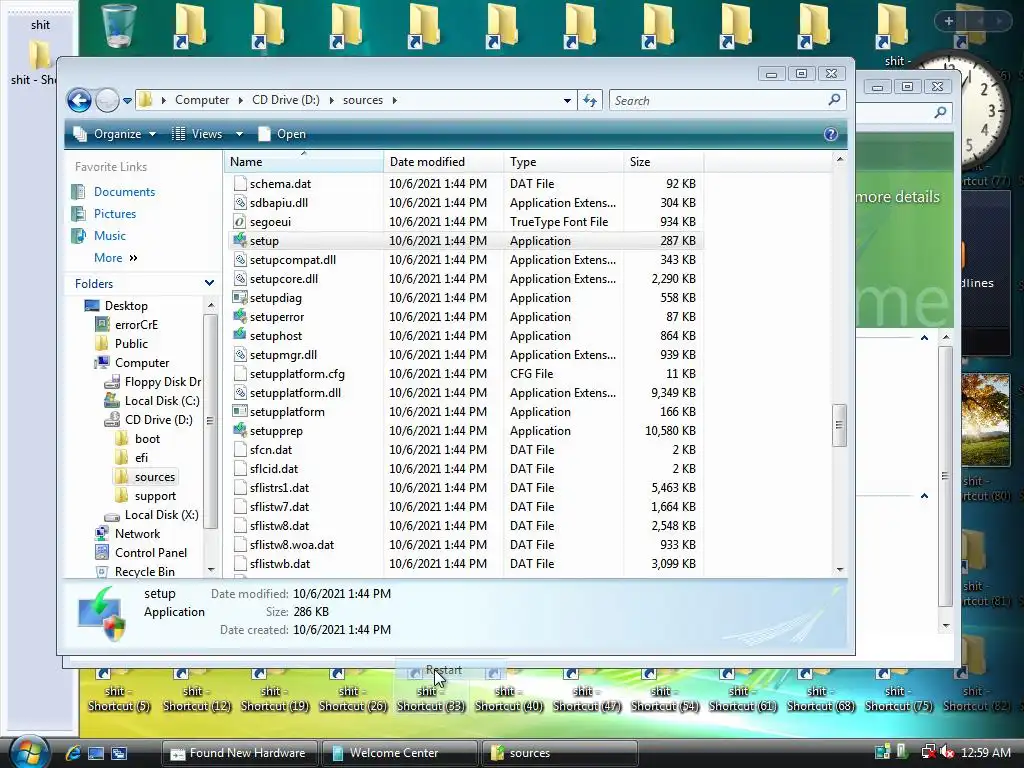Click file list scroll down arrow
1024x768 pixels.
pyautogui.click(x=840, y=569)
